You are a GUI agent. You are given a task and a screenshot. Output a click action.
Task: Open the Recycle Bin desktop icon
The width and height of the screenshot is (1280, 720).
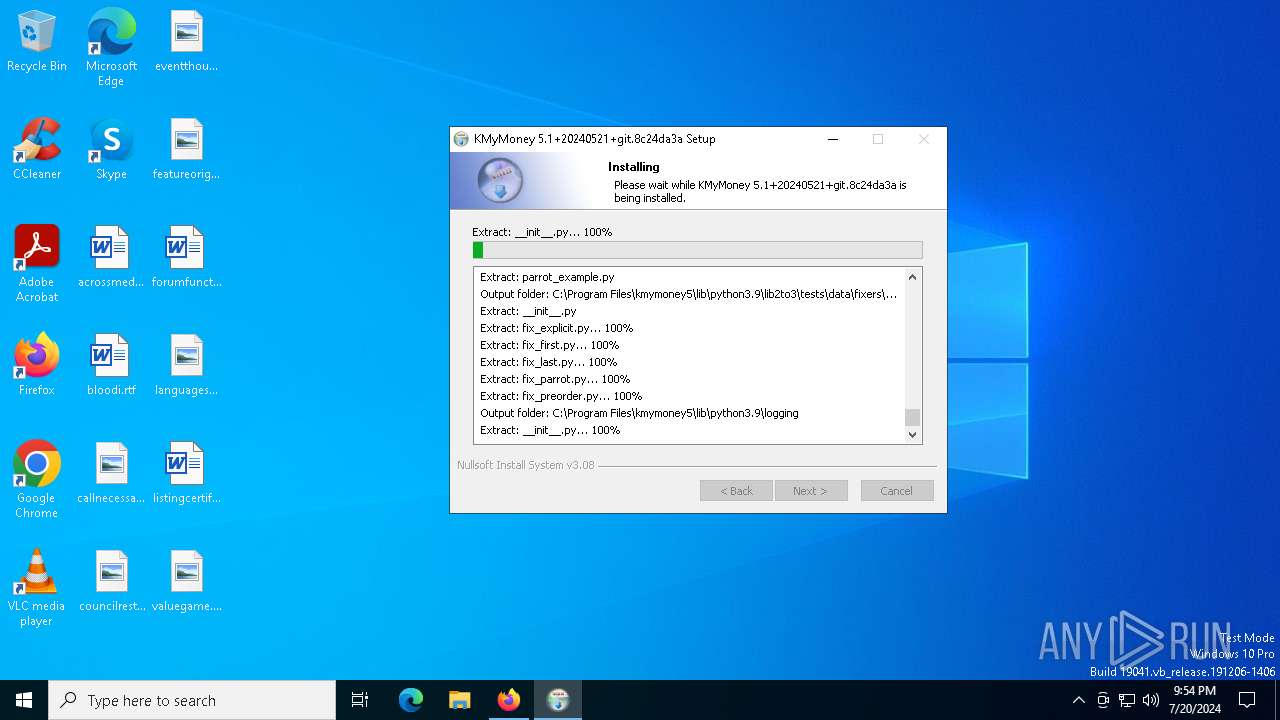(37, 42)
